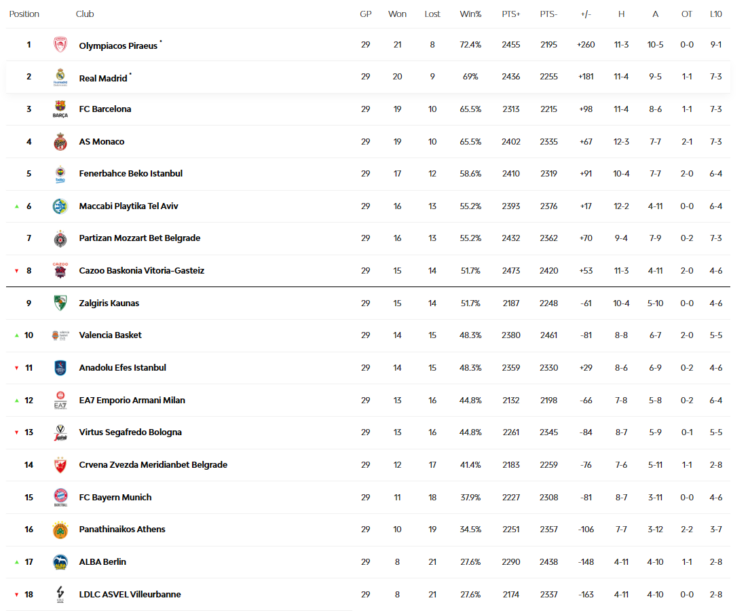Open LDLC ASVEL Villeurbanne team link
The height and width of the screenshot is (611, 750).
point(129,594)
